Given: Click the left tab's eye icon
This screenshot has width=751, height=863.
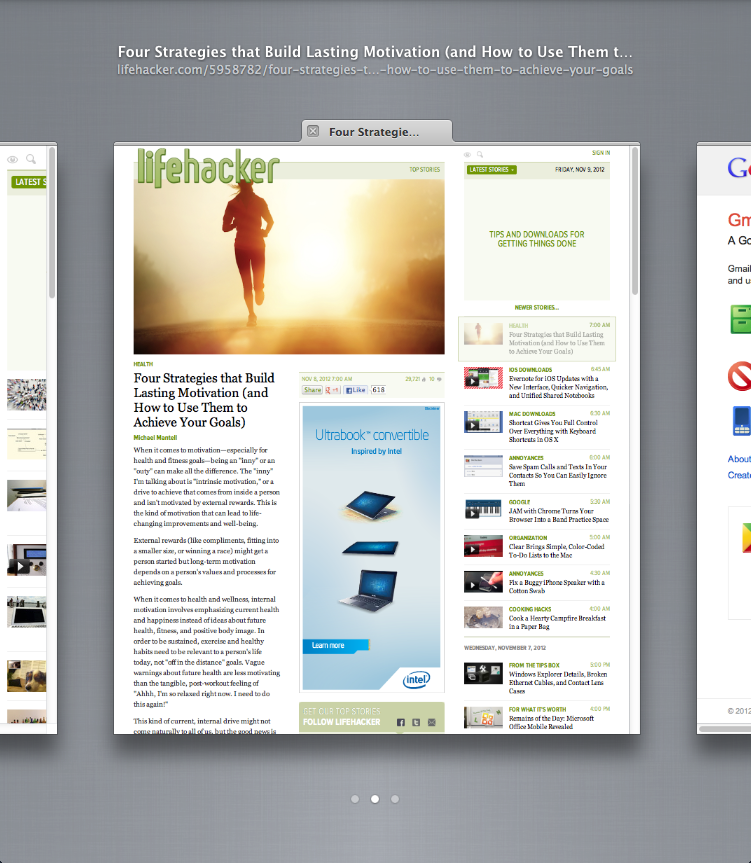Looking at the screenshot, I should click(x=13, y=159).
